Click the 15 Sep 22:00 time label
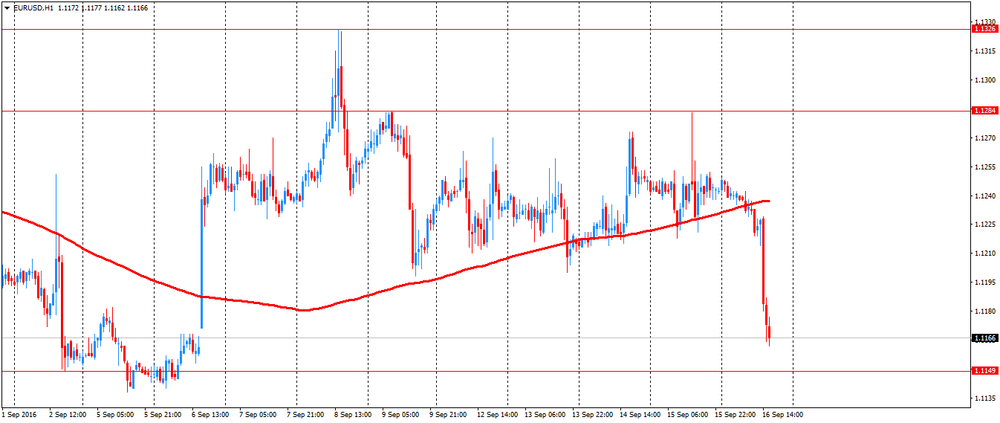This screenshot has height=423, width=1000. point(733,415)
